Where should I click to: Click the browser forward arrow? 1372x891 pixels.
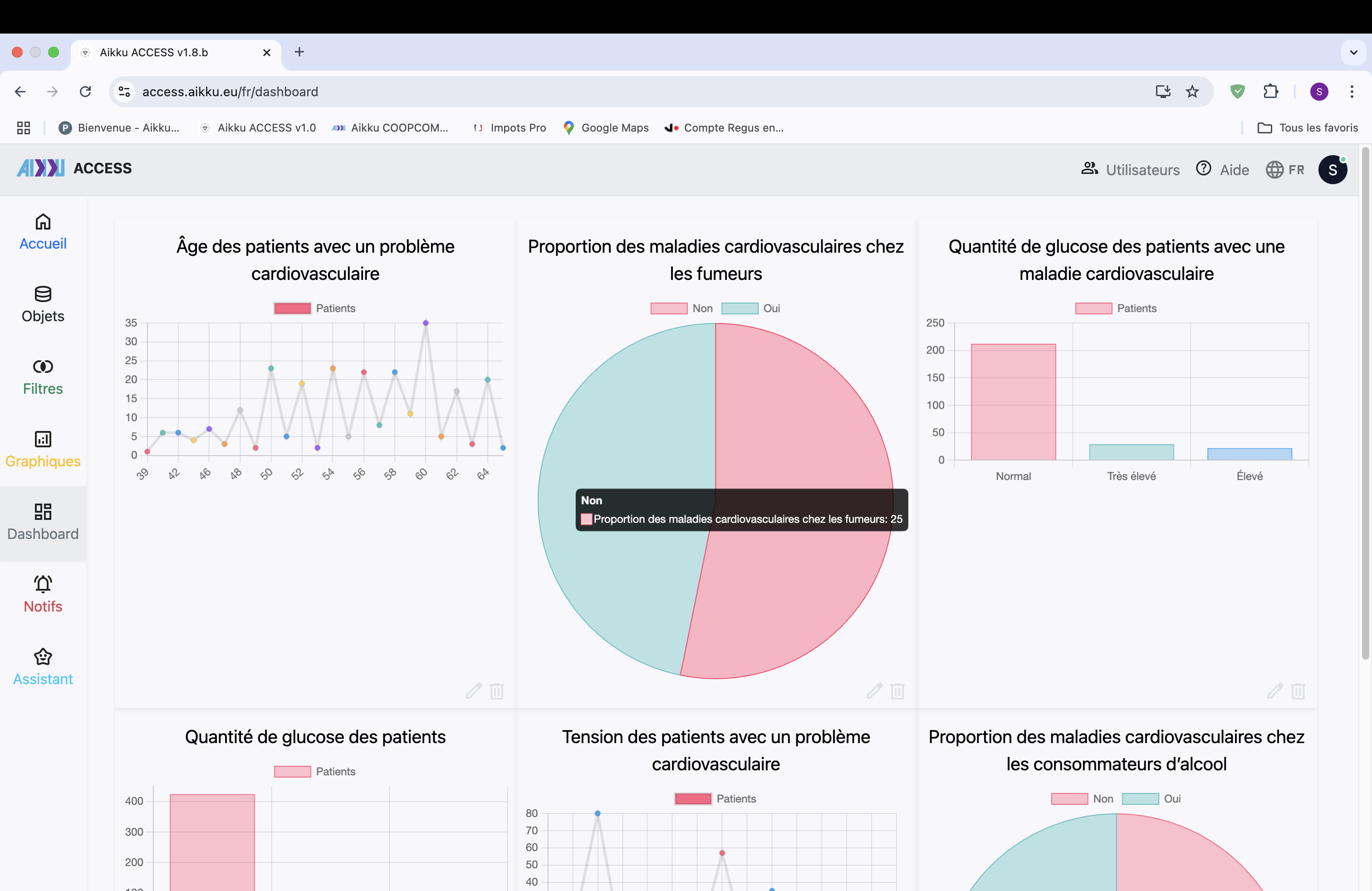tap(53, 92)
